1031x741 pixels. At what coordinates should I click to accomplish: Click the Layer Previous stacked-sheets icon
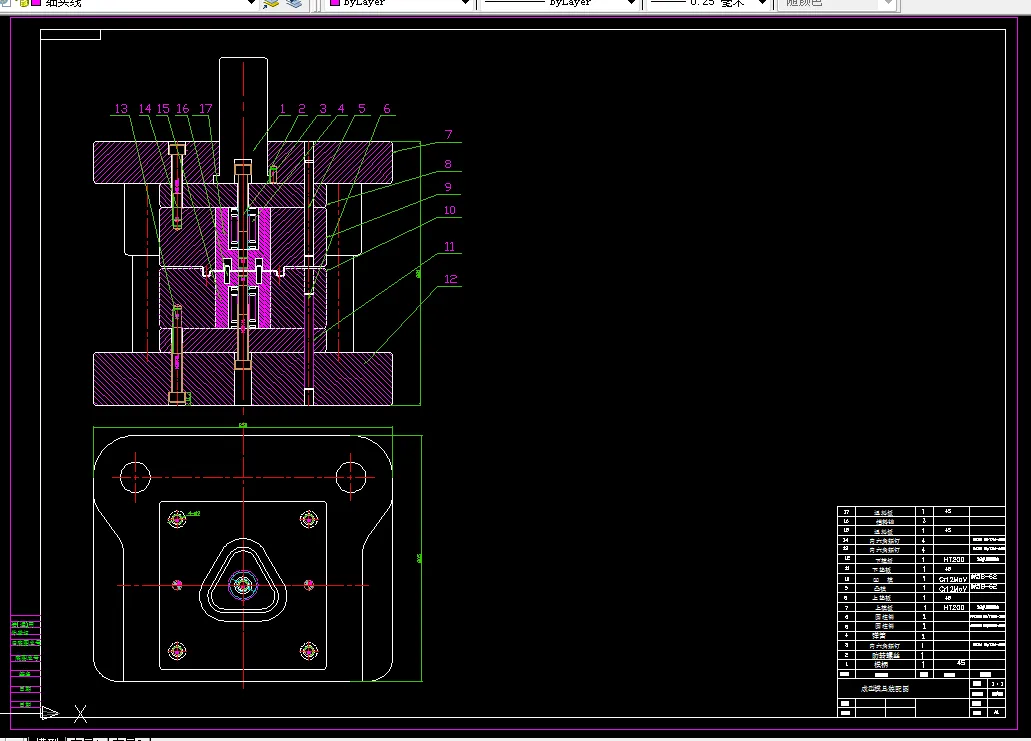(294, 3)
